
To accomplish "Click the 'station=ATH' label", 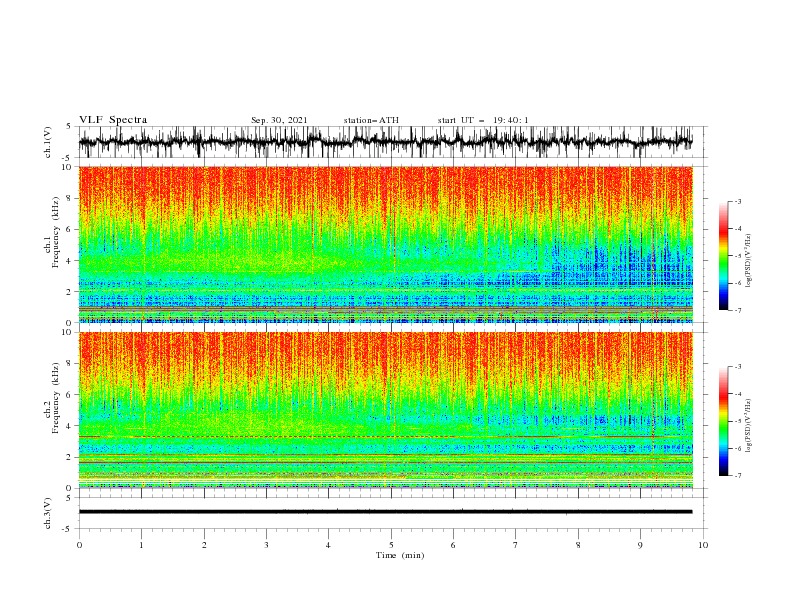I will [371, 120].
